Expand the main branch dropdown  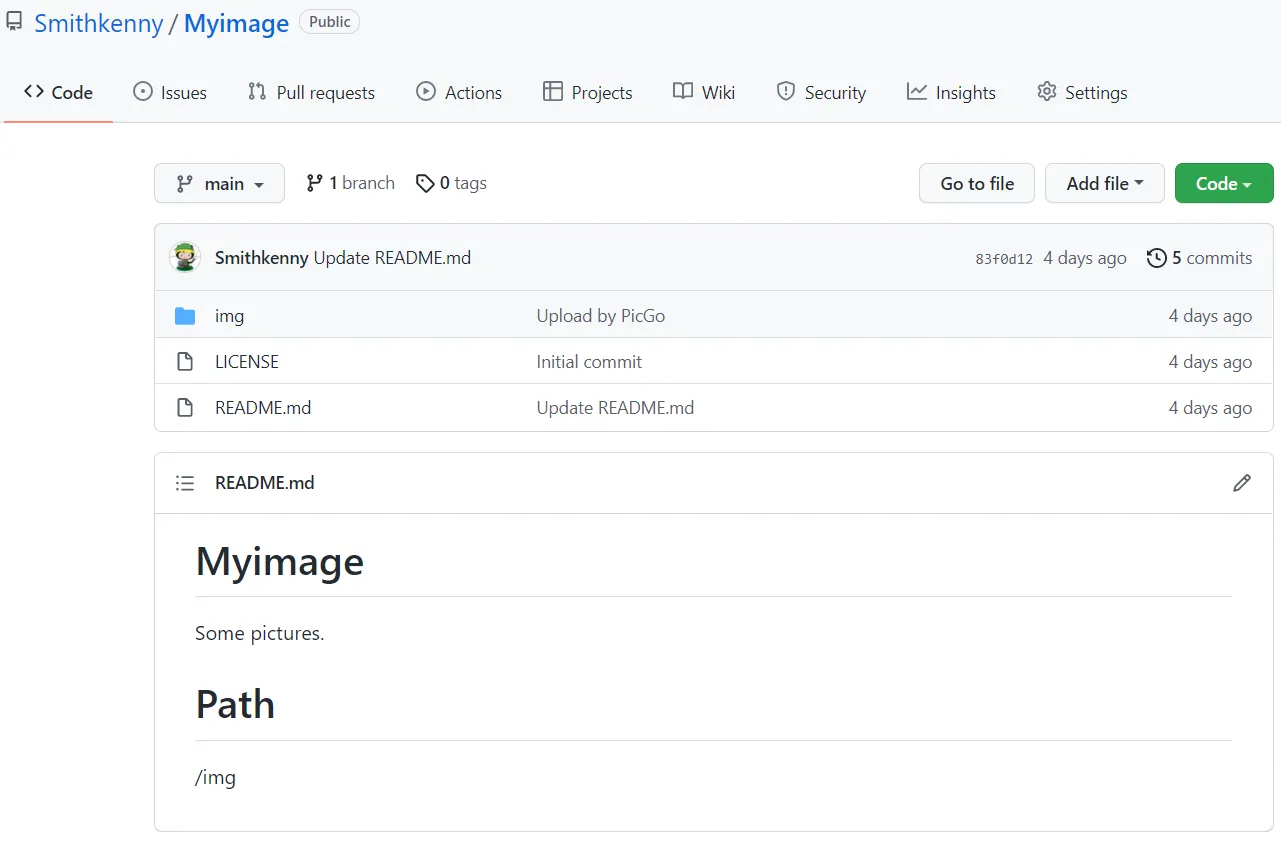tap(219, 183)
